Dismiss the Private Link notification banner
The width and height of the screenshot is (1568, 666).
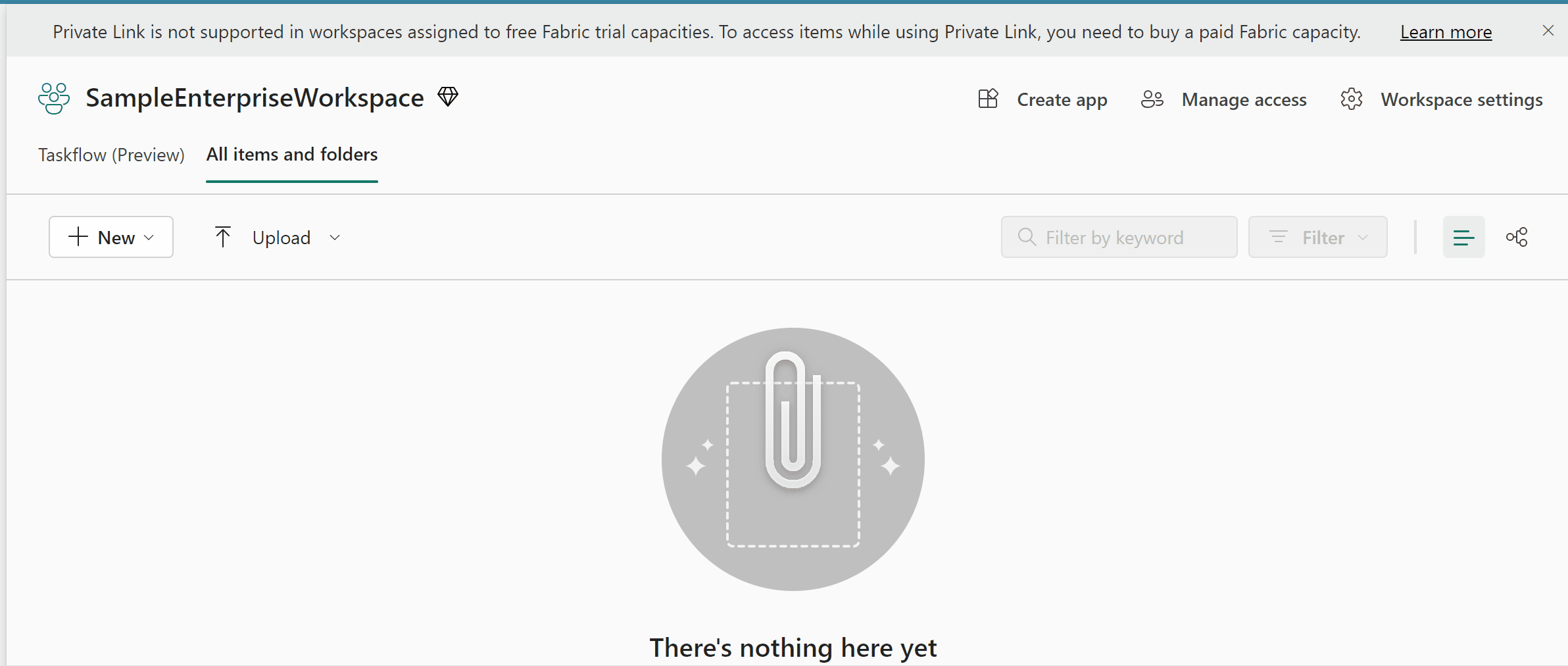(1549, 30)
